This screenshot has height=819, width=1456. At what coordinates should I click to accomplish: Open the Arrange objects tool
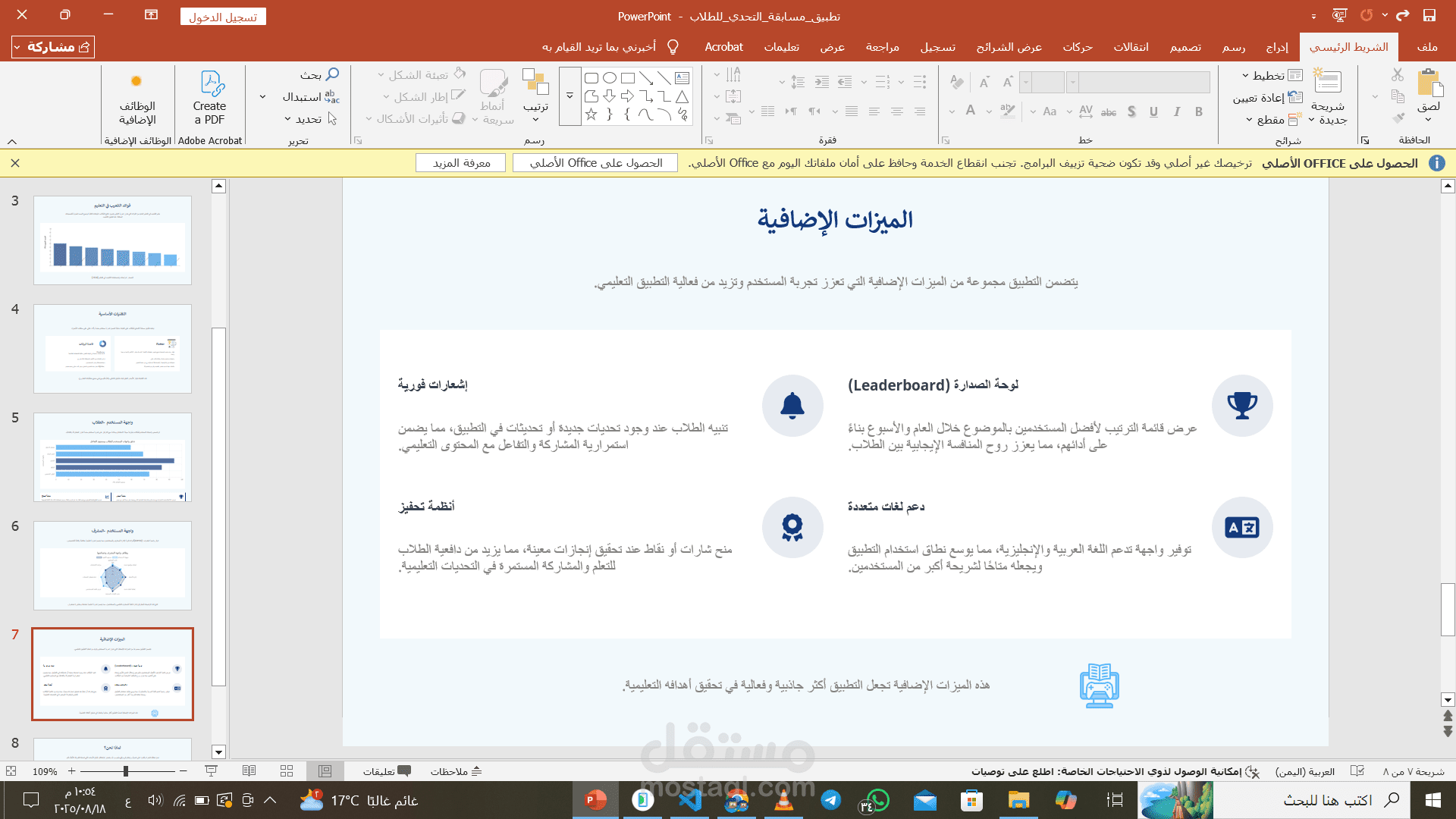click(x=535, y=95)
